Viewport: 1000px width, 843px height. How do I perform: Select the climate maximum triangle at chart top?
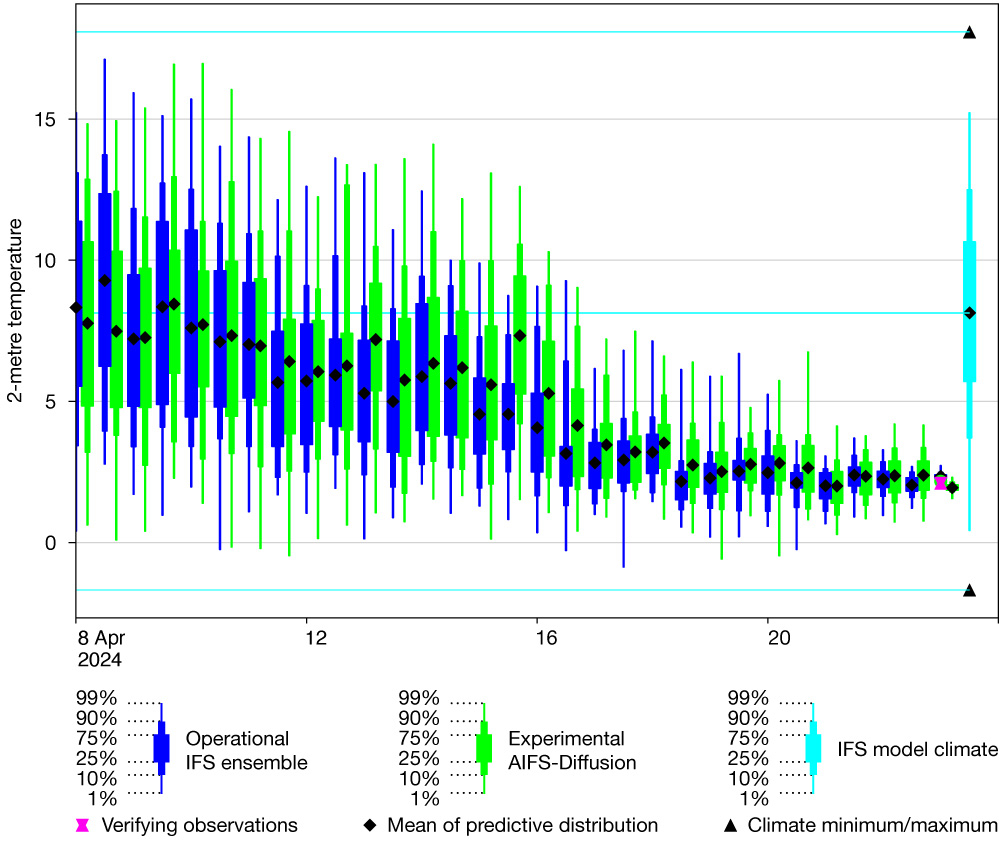[x=969, y=33]
